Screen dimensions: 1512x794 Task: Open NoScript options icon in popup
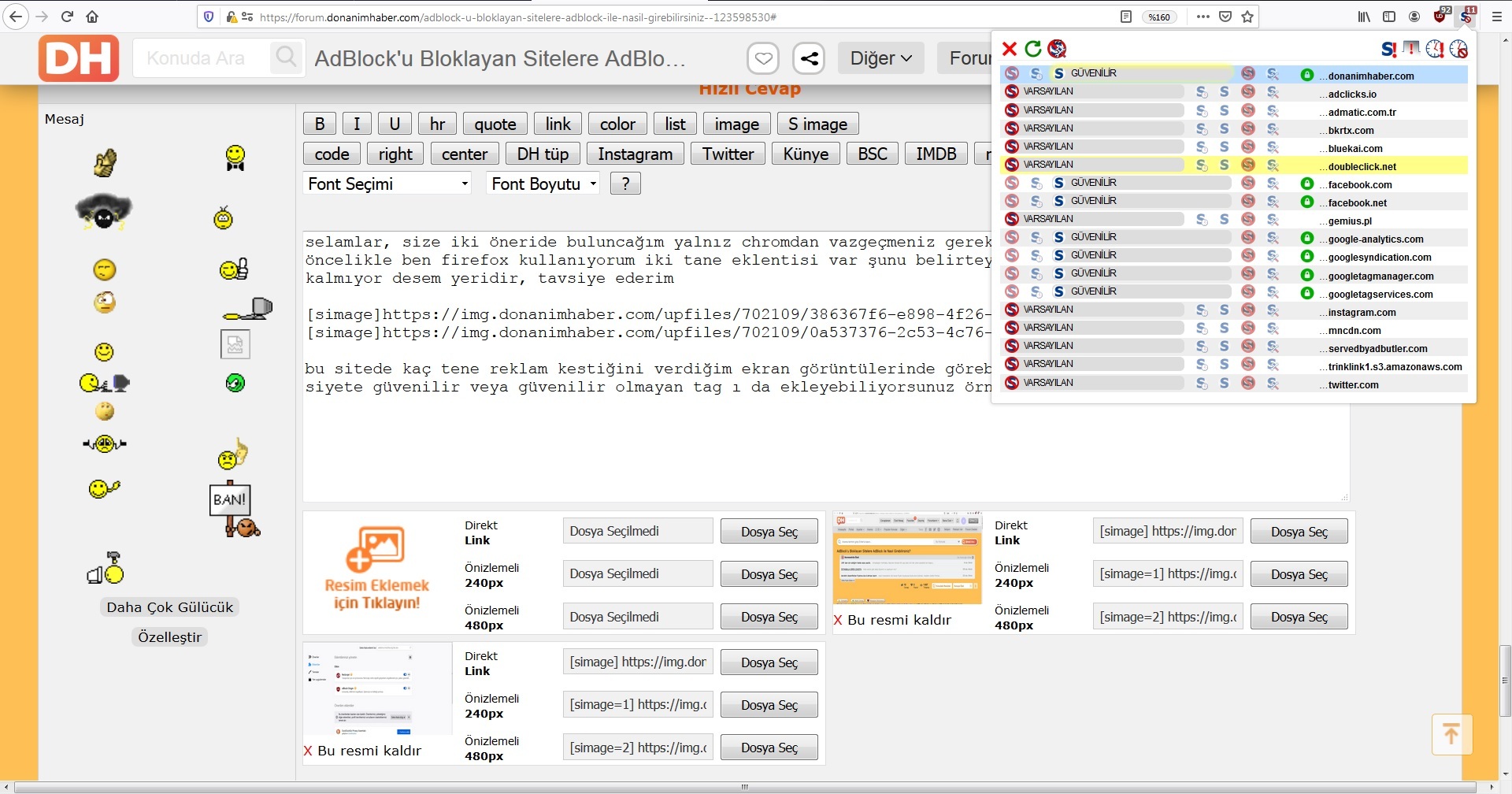pyautogui.click(x=1057, y=49)
